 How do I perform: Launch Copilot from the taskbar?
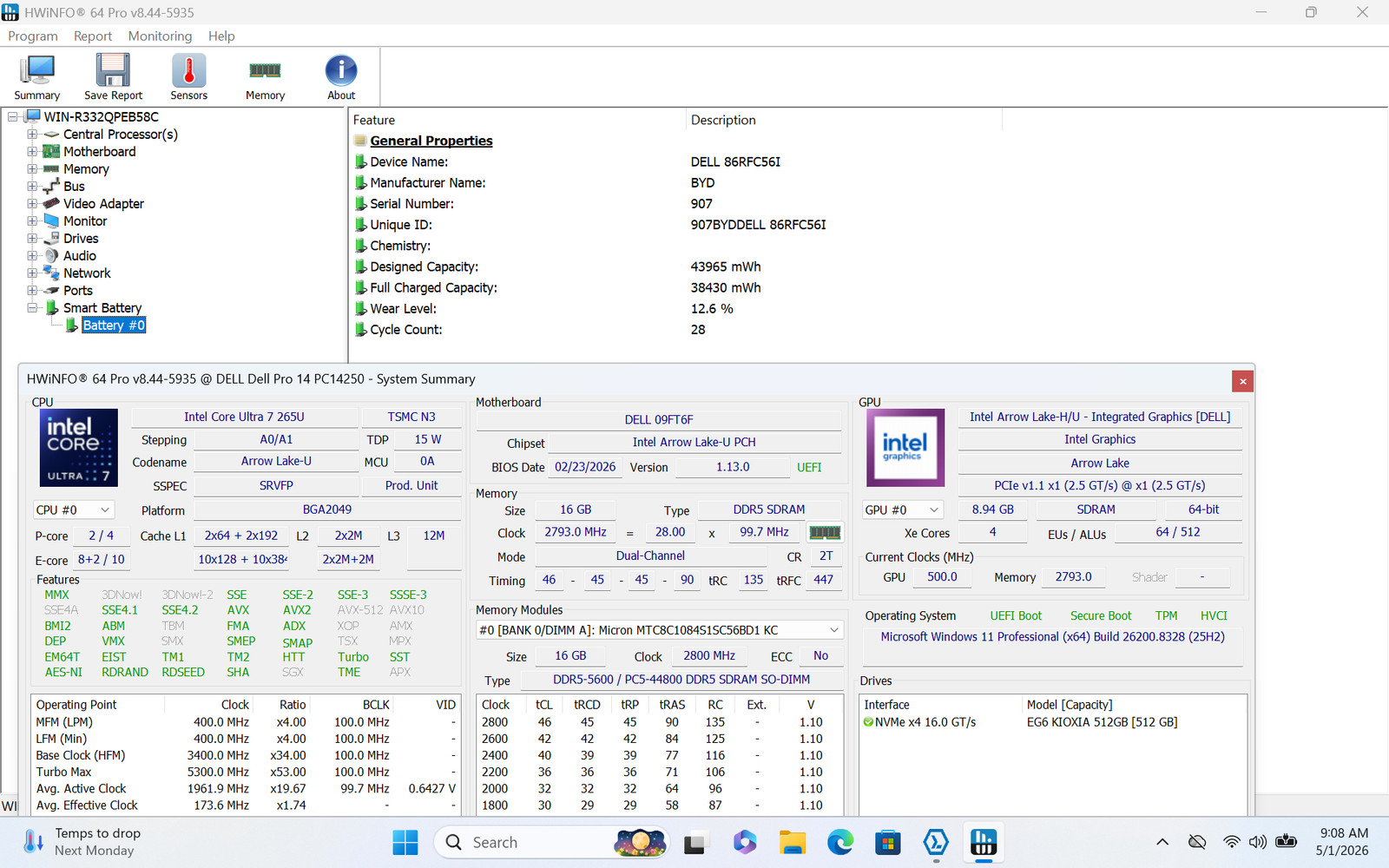point(744,842)
